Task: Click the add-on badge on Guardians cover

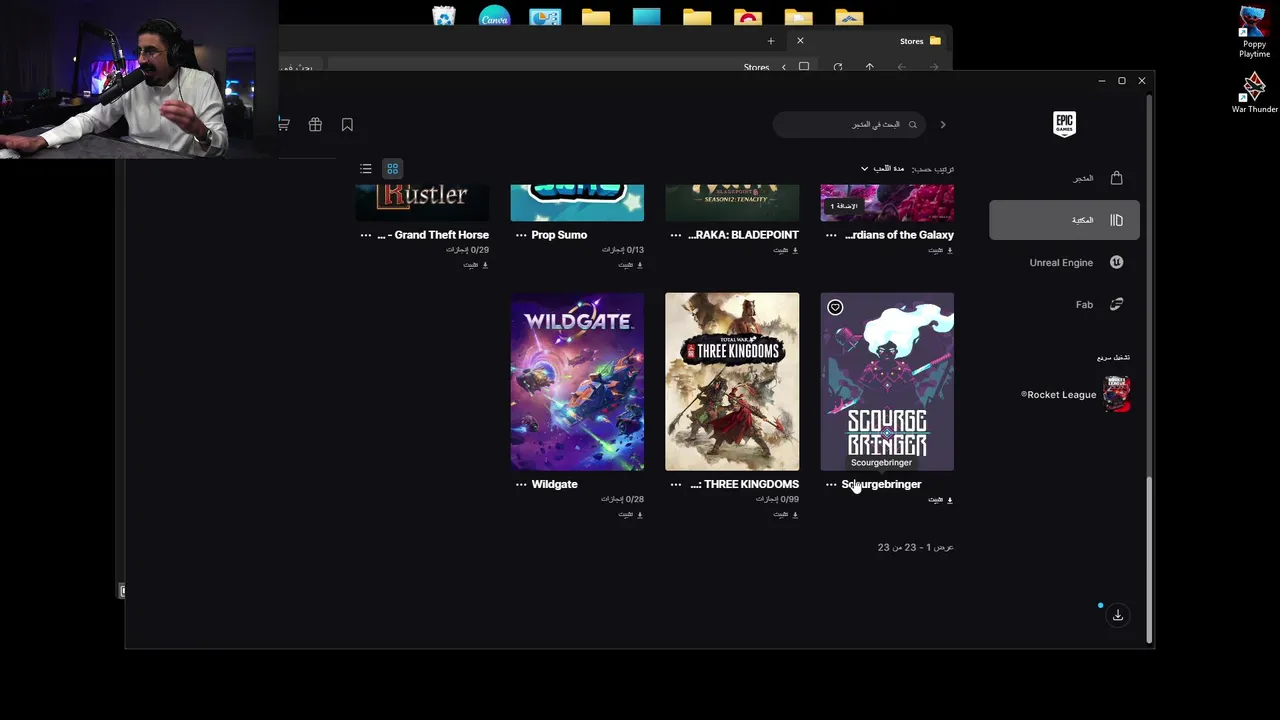Action: pos(844,206)
